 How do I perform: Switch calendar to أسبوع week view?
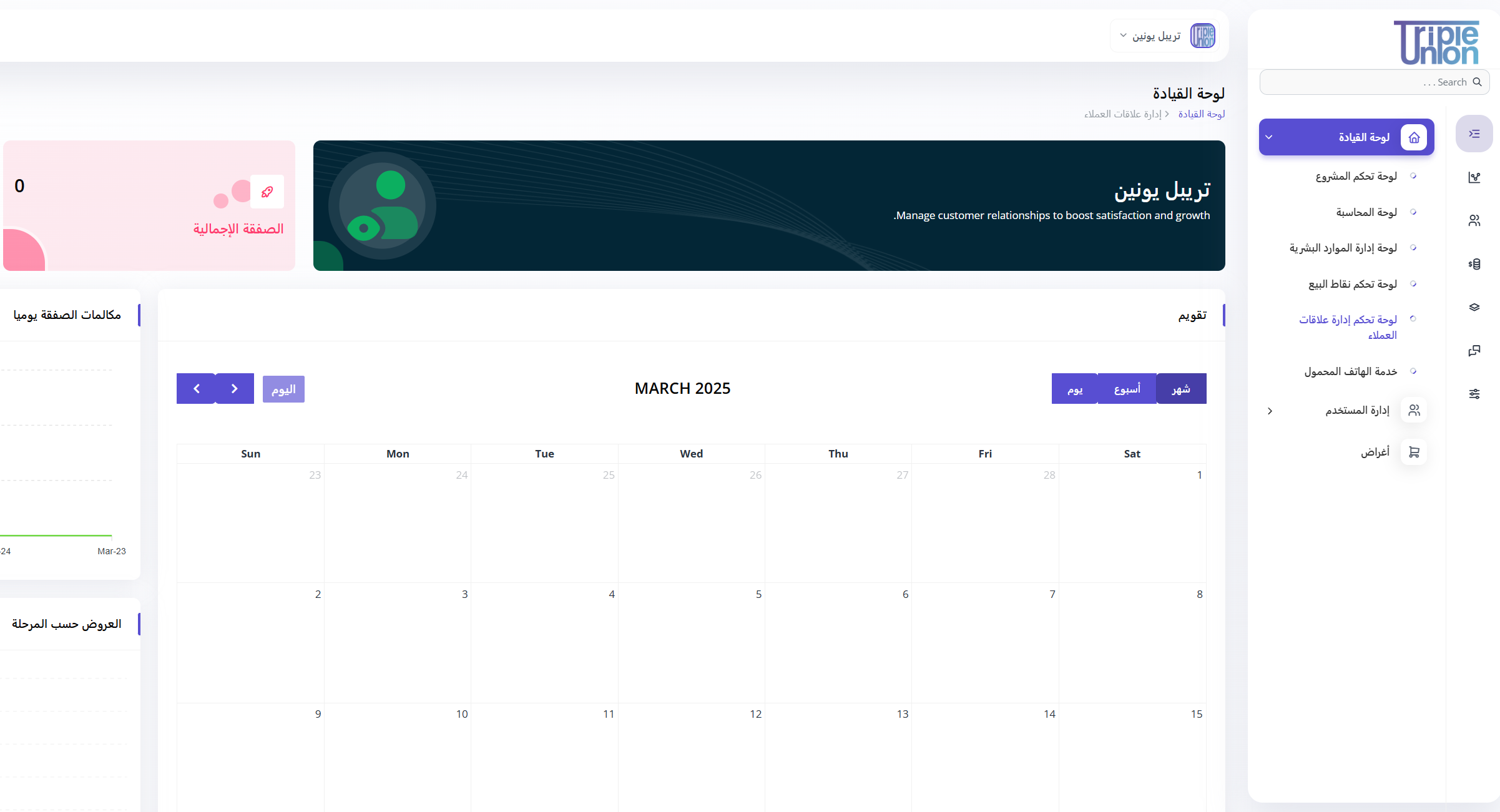1127,389
